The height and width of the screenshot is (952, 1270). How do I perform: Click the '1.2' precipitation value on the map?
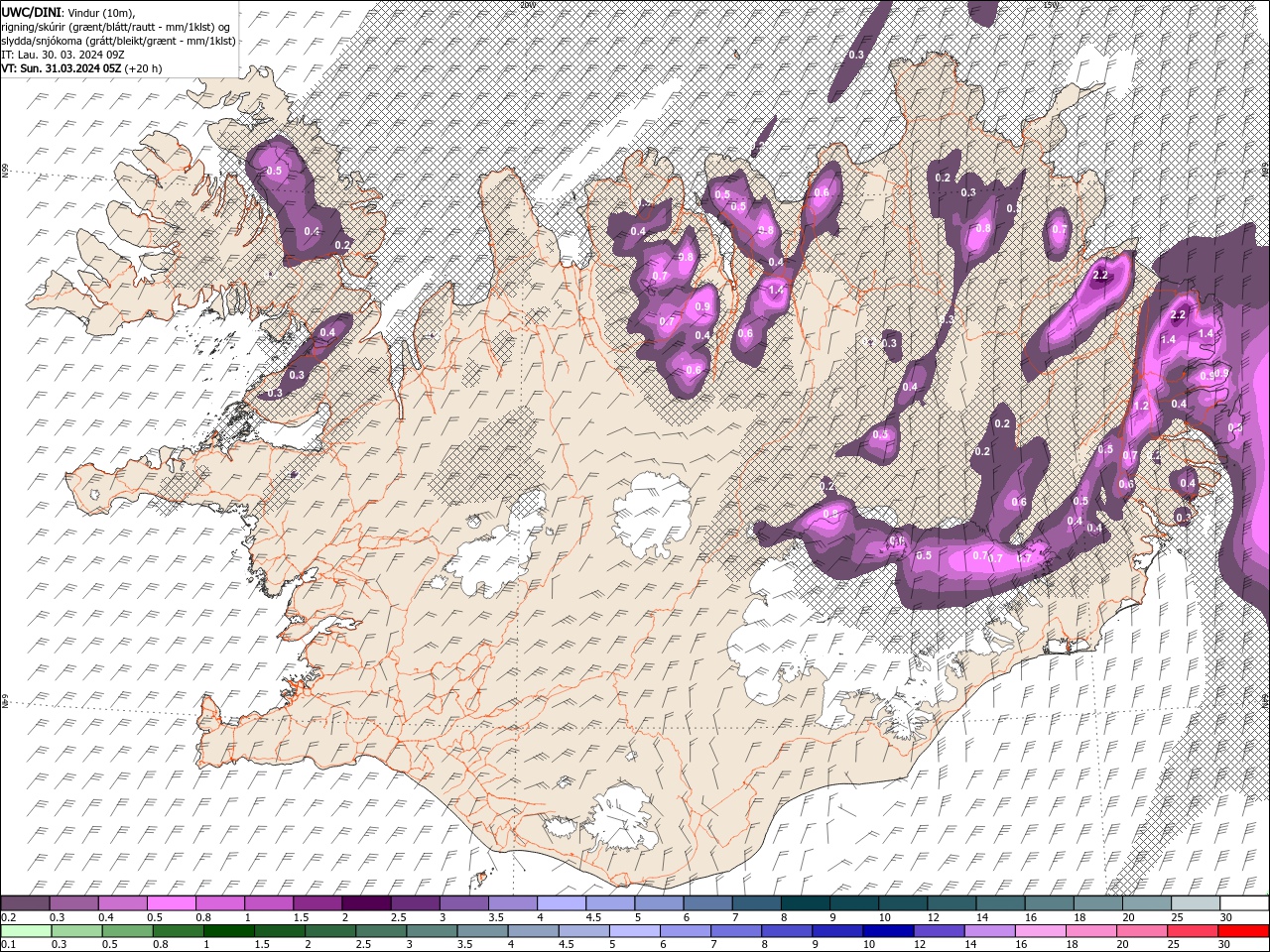click(x=1141, y=406)
